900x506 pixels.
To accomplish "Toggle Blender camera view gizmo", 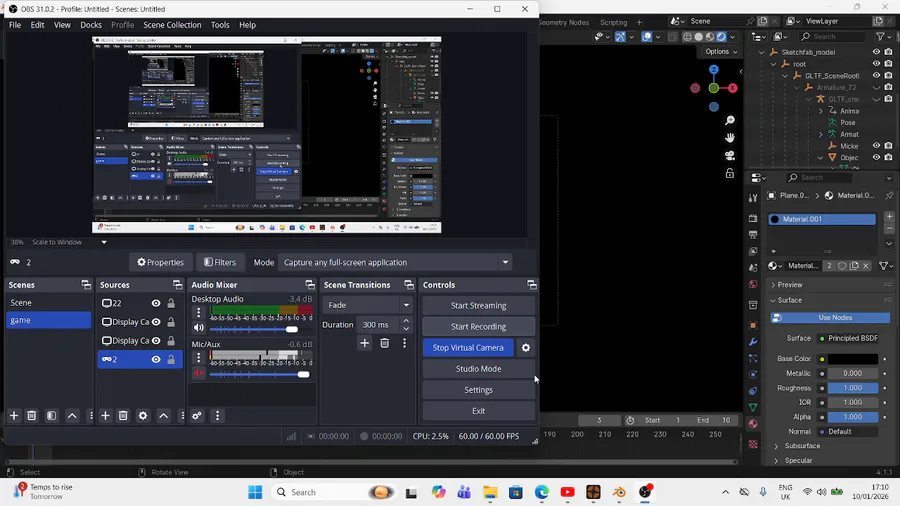I will pyautogui.click(x=730, y=155).
